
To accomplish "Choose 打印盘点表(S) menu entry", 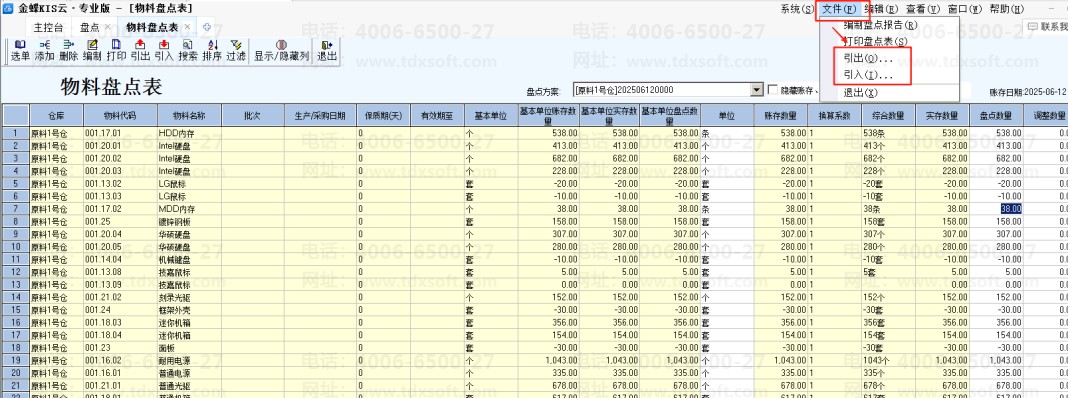I will (875, 42).
